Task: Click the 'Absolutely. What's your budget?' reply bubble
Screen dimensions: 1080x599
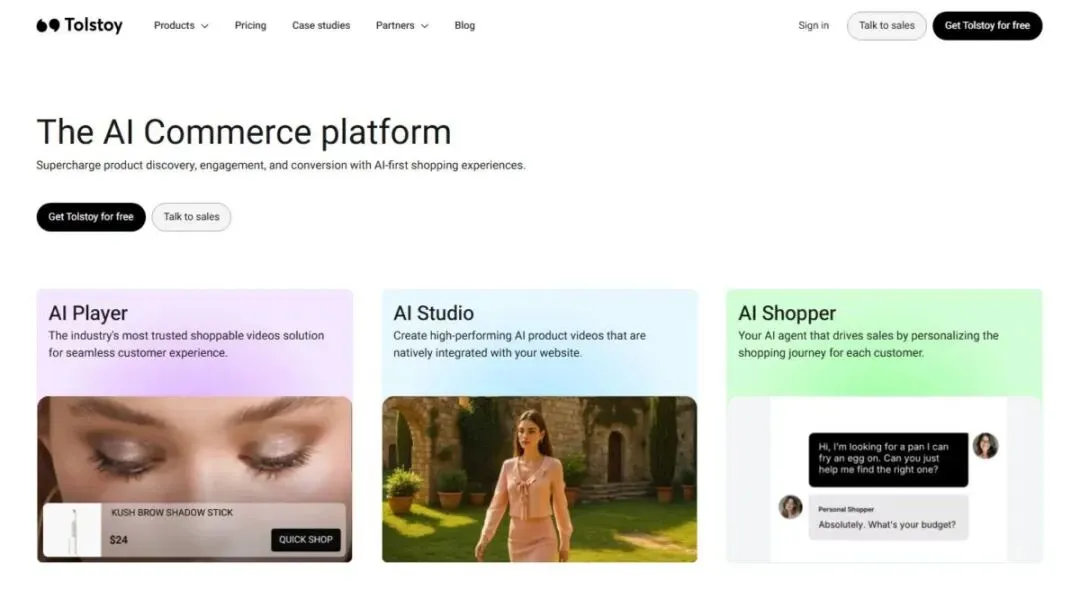Action: (x=888, y=517)
